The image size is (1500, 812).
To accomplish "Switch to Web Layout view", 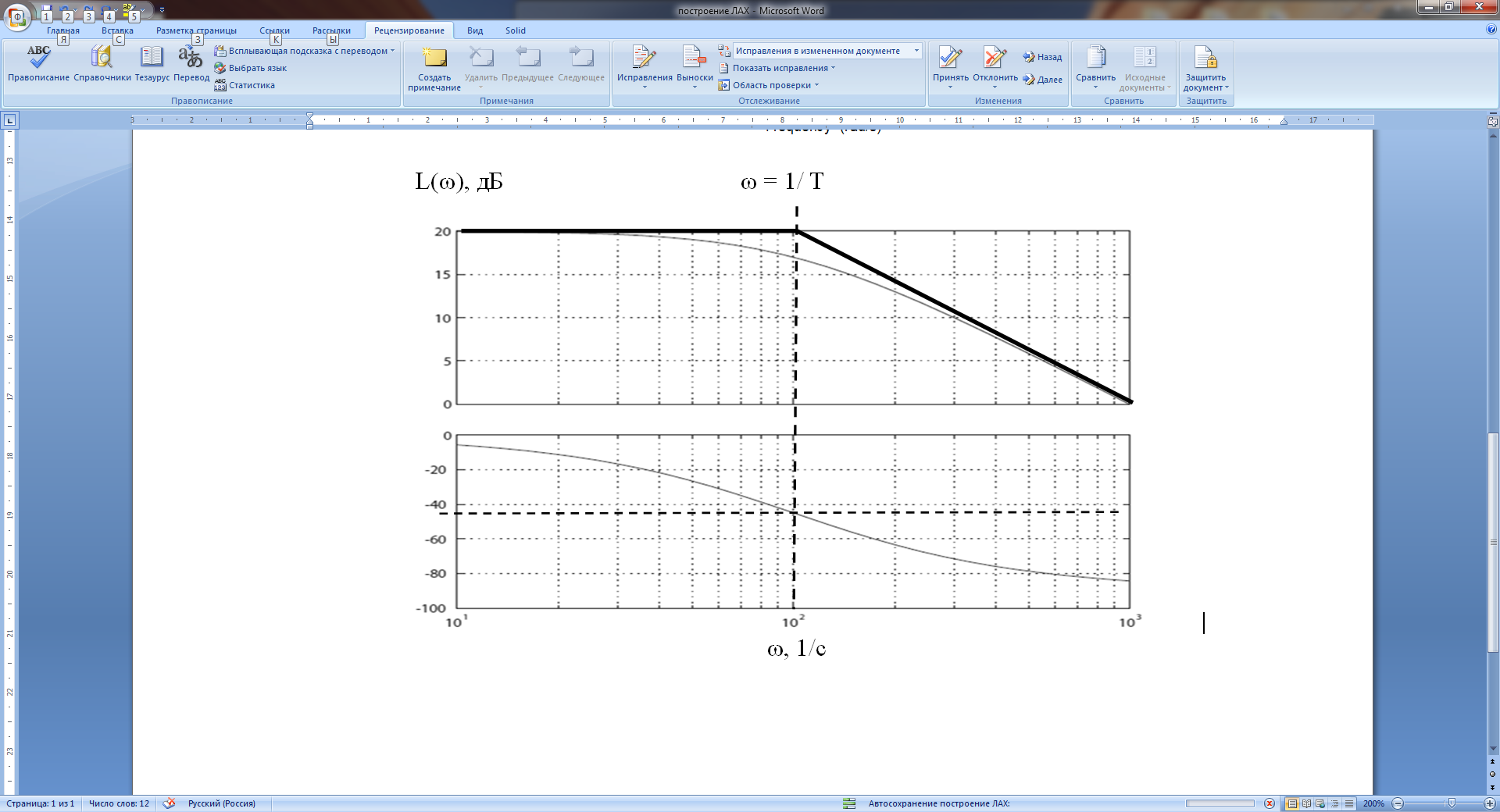I will pyautogui.click(x=1320, y=803).
